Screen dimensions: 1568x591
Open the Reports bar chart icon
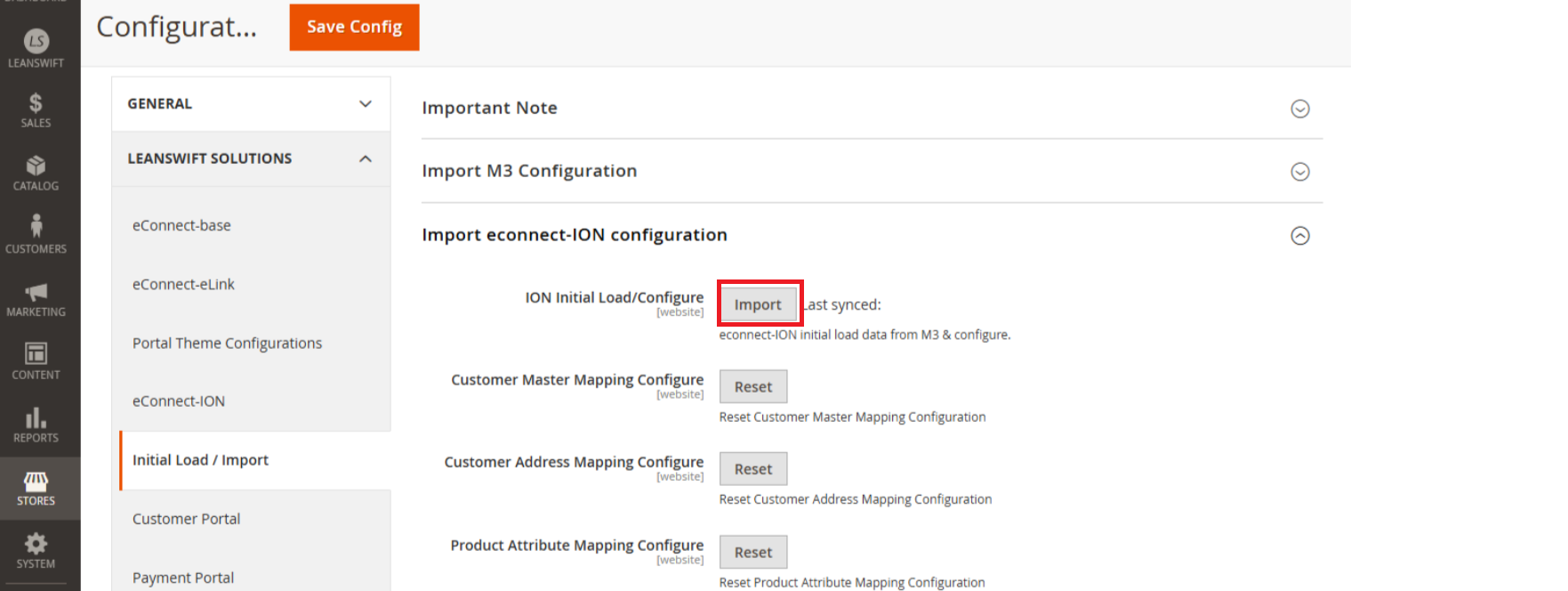[x=36, y=418]
